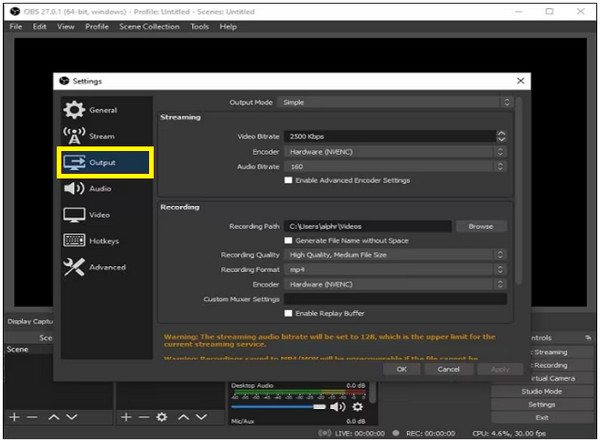Click Settings button in the Controls panel
The width and height of the screenshot is (600, 442).
(541, 404)
